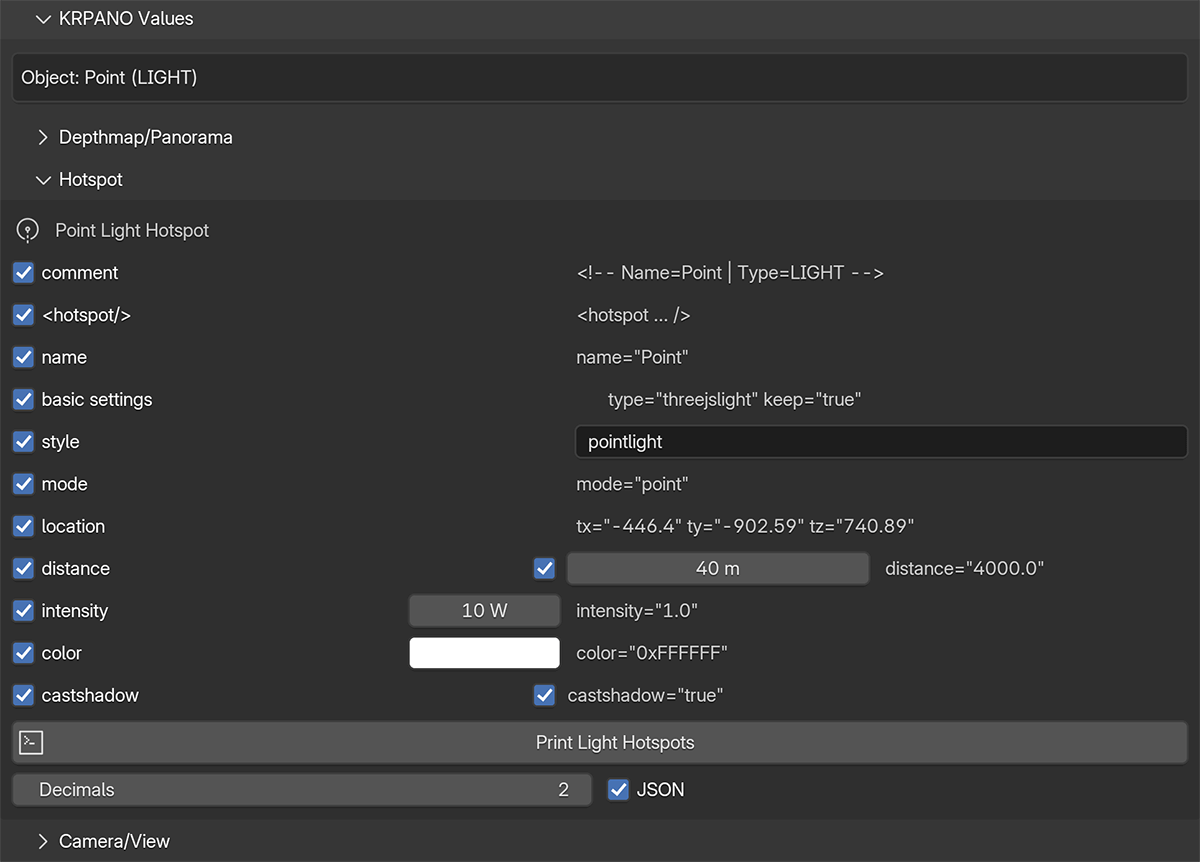This screenshot has width=1200, height=862.
Task: Collapse the KRPANO Values panel
Action: [x=42, y=19]
